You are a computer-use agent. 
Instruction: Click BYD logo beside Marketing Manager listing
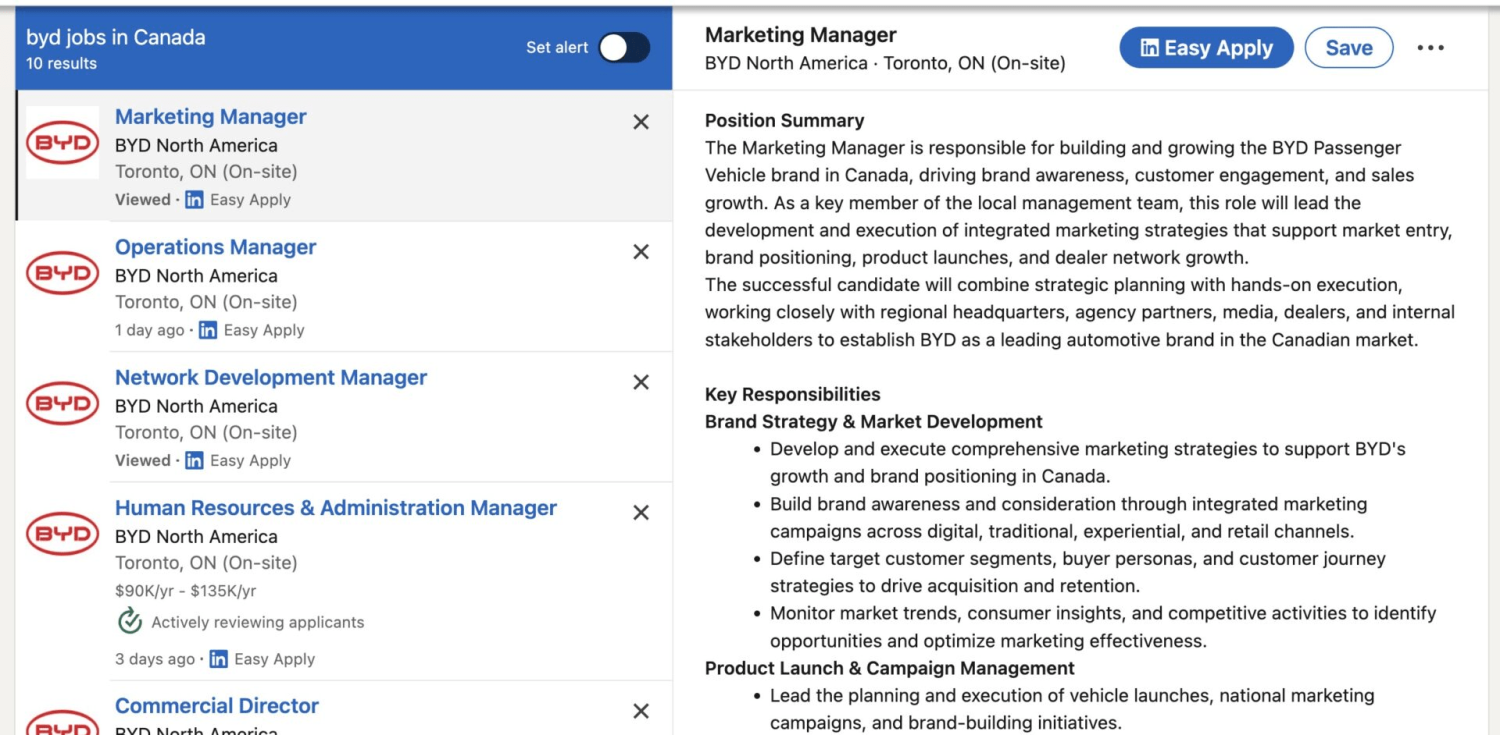62,143
